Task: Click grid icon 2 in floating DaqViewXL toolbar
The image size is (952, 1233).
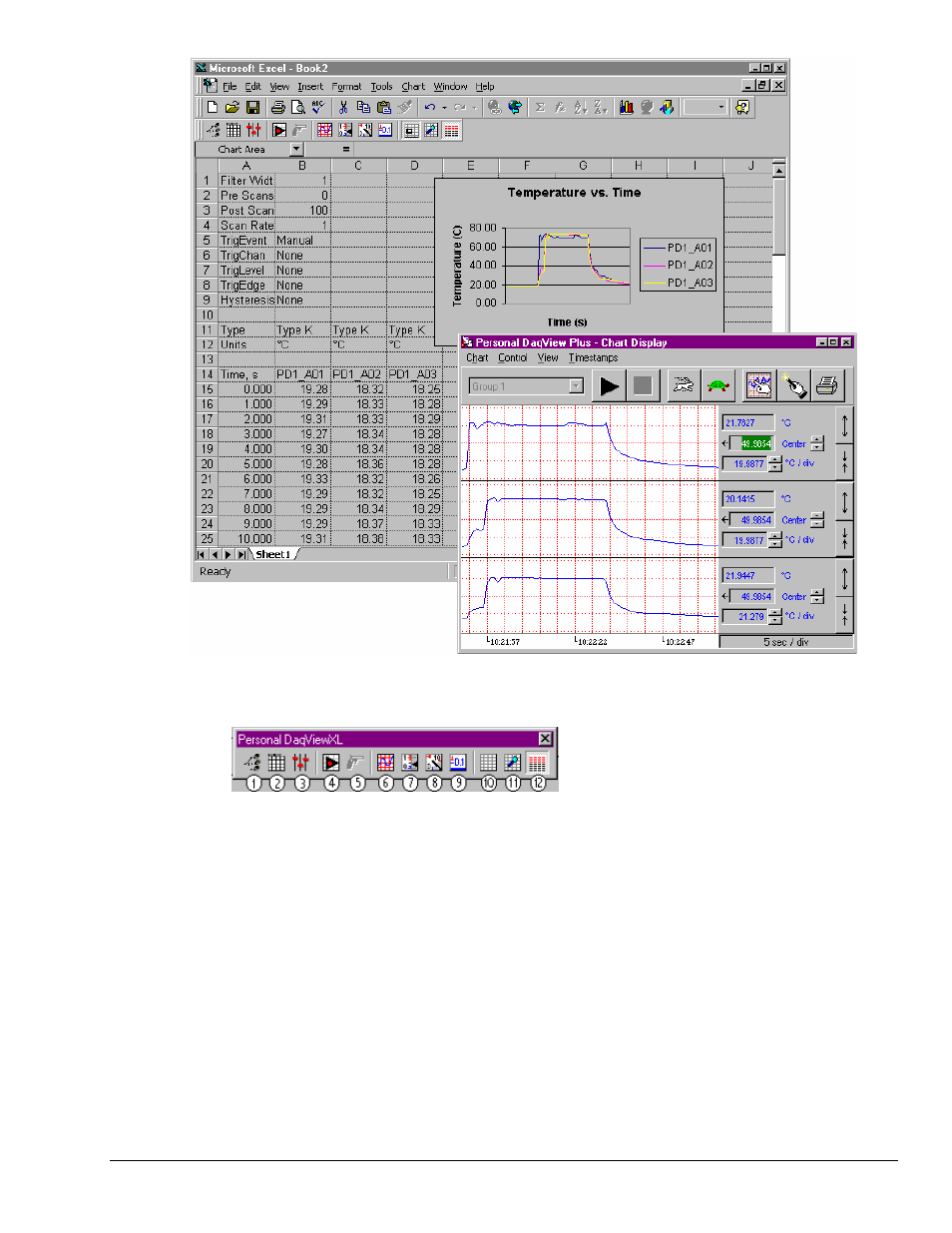Action: pyautogui.click(x=276, y=763)
